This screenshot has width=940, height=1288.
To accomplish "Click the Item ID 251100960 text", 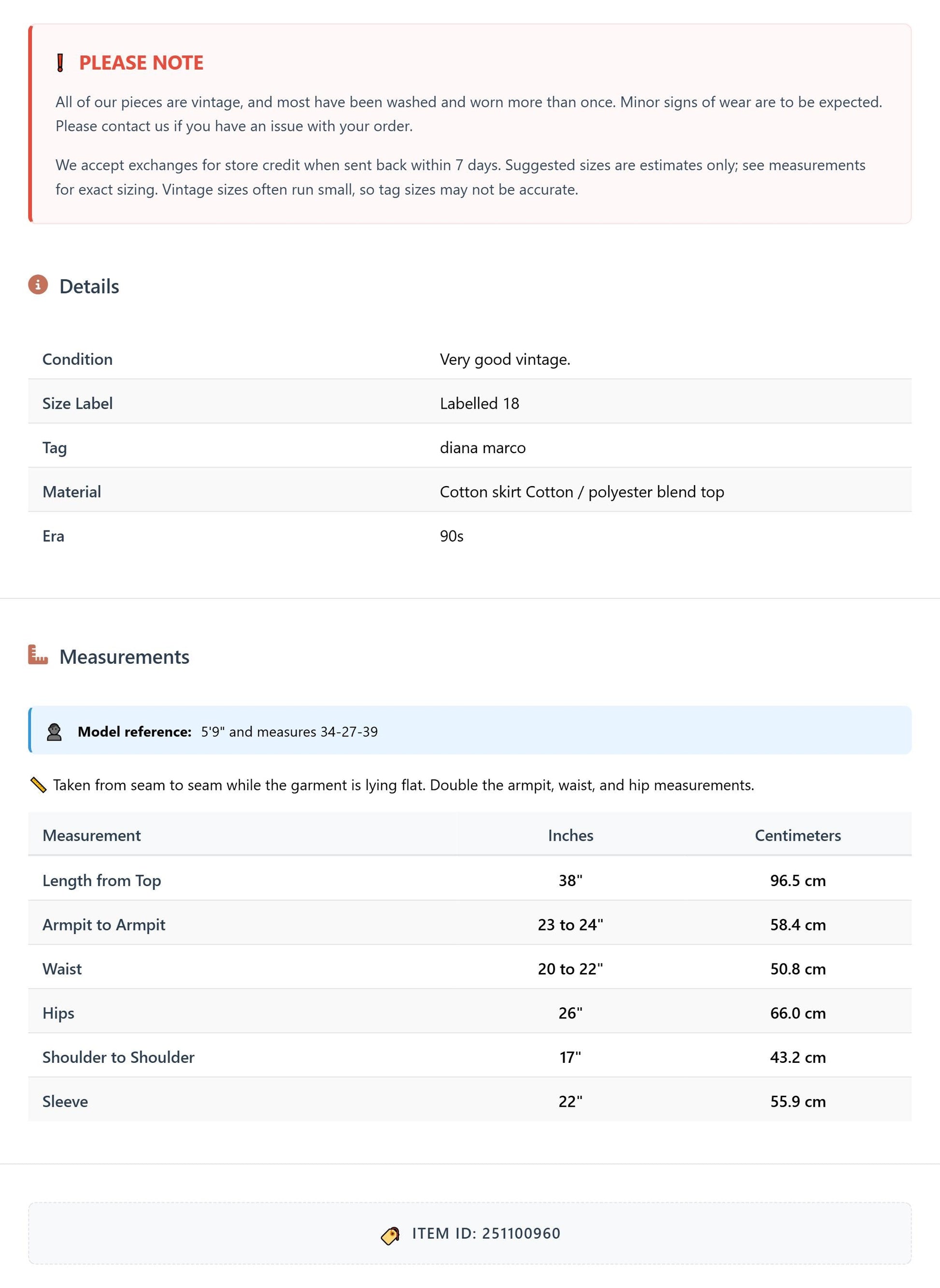I will coord(486,1233).
